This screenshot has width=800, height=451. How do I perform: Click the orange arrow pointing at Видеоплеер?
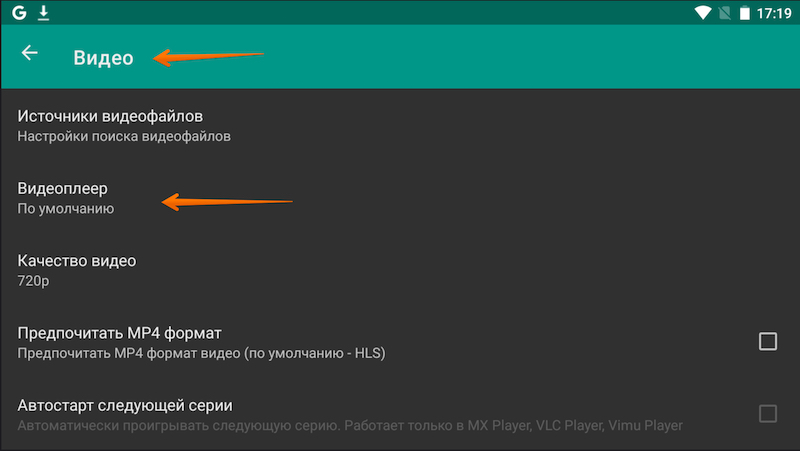click(228, 202)
